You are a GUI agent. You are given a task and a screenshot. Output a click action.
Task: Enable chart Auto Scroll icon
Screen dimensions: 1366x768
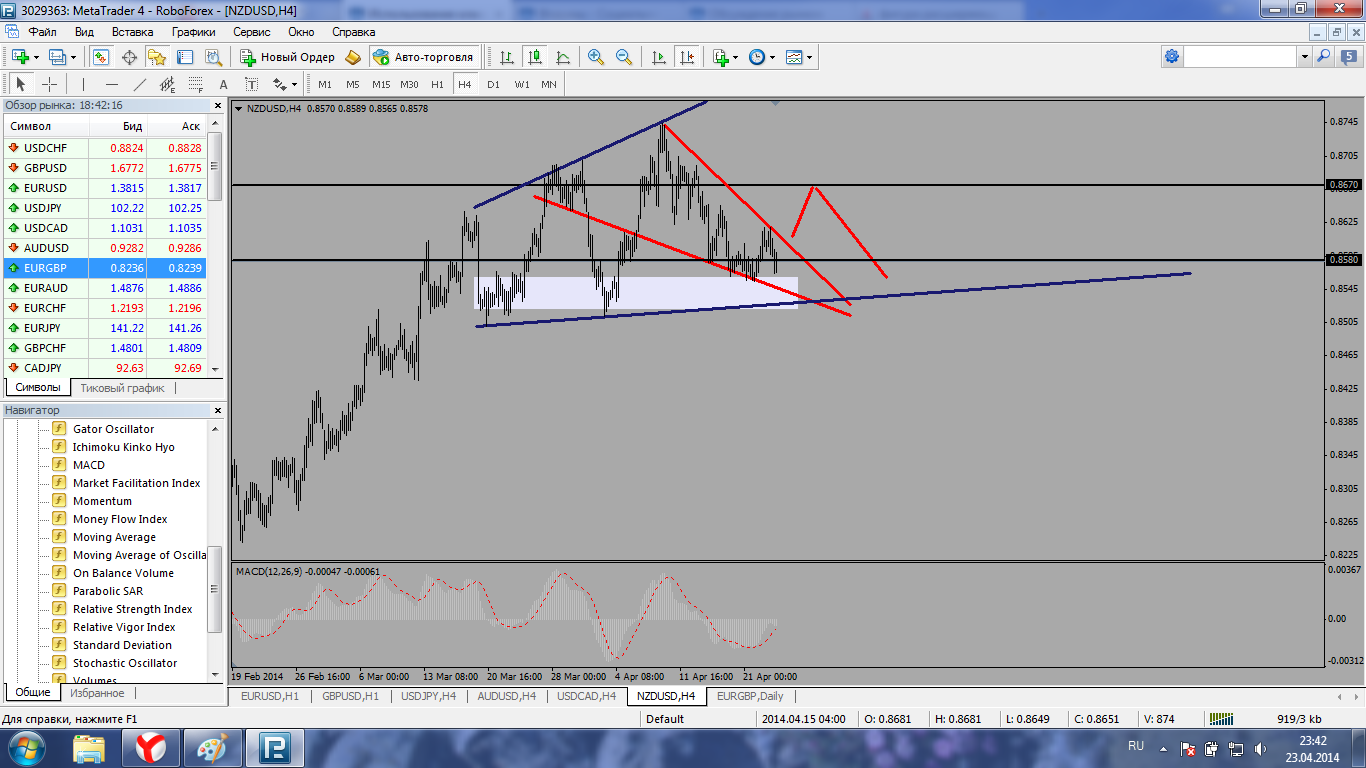658,57
